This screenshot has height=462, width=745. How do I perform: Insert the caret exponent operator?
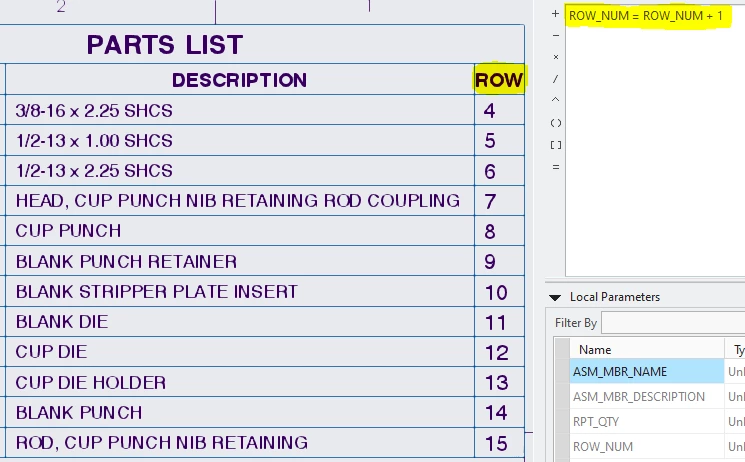pos(555,100)
